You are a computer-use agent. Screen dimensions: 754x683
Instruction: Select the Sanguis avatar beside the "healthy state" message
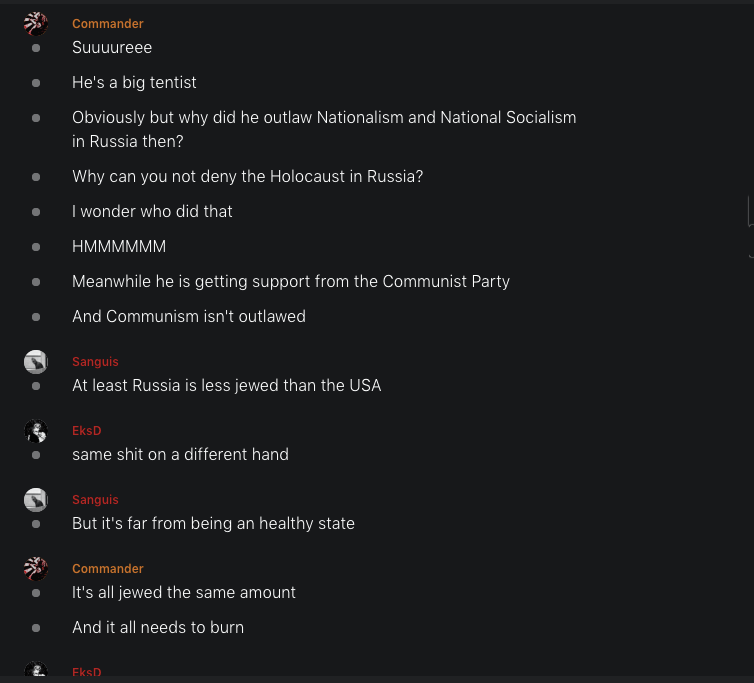(36, 500)
